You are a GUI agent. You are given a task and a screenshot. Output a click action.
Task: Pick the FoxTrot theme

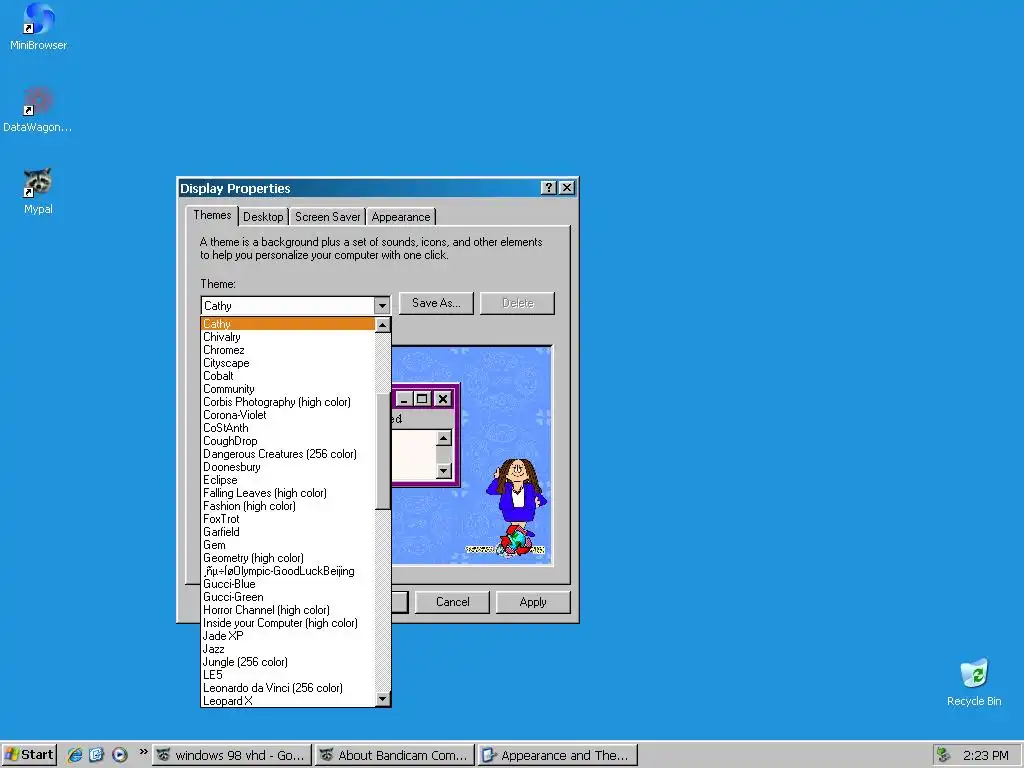point(288,519)
